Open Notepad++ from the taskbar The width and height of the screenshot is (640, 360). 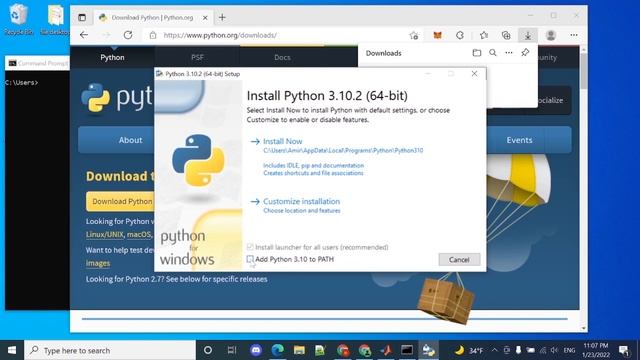coord(320,350)
